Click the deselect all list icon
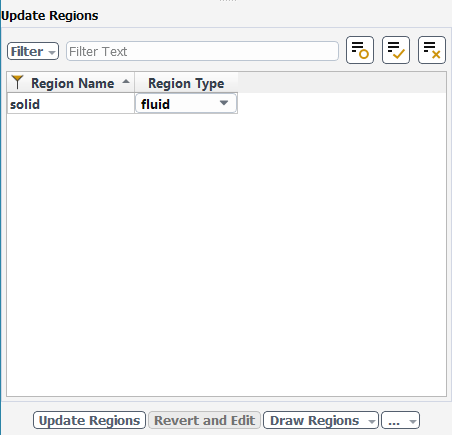Viewport: 453px width, 435px height. pos(432,50)
